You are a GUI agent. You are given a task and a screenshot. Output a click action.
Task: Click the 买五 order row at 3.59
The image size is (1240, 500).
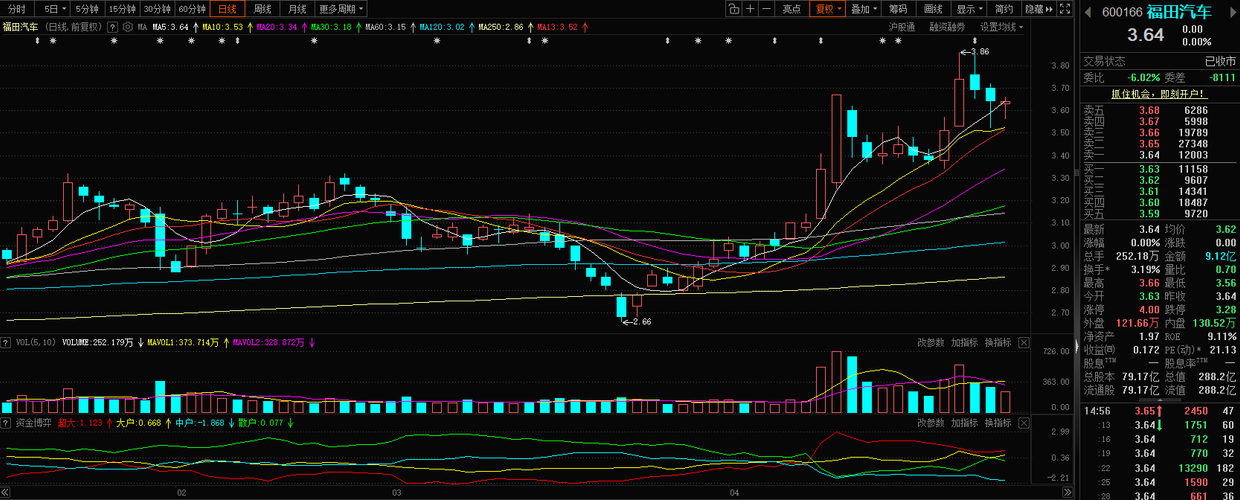[x=1160, y=213]
